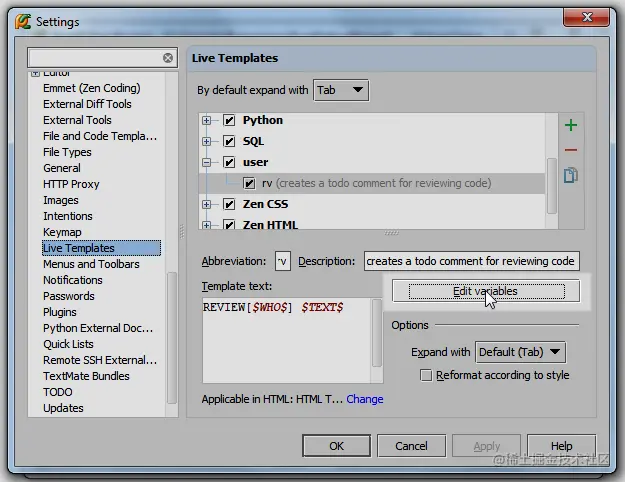Open the Expand with Default (Tab) dropdown
The height and width of the screenshot is (482, 625).
[x=520, y=352]
